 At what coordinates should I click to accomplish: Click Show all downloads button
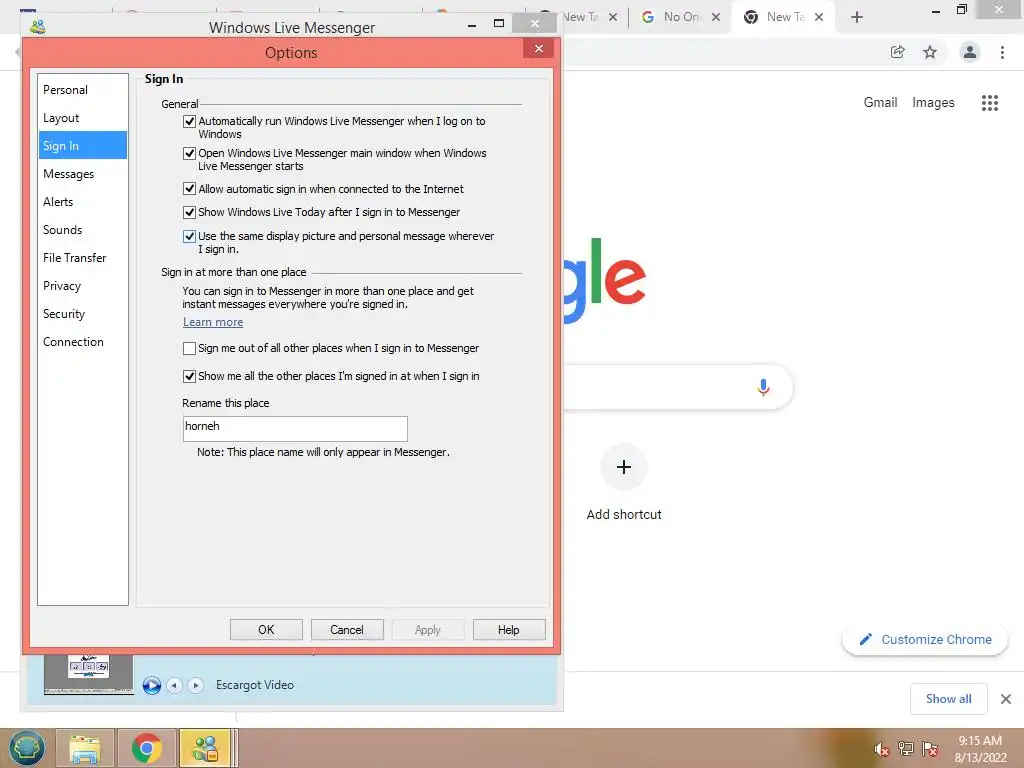click(948, 699)
